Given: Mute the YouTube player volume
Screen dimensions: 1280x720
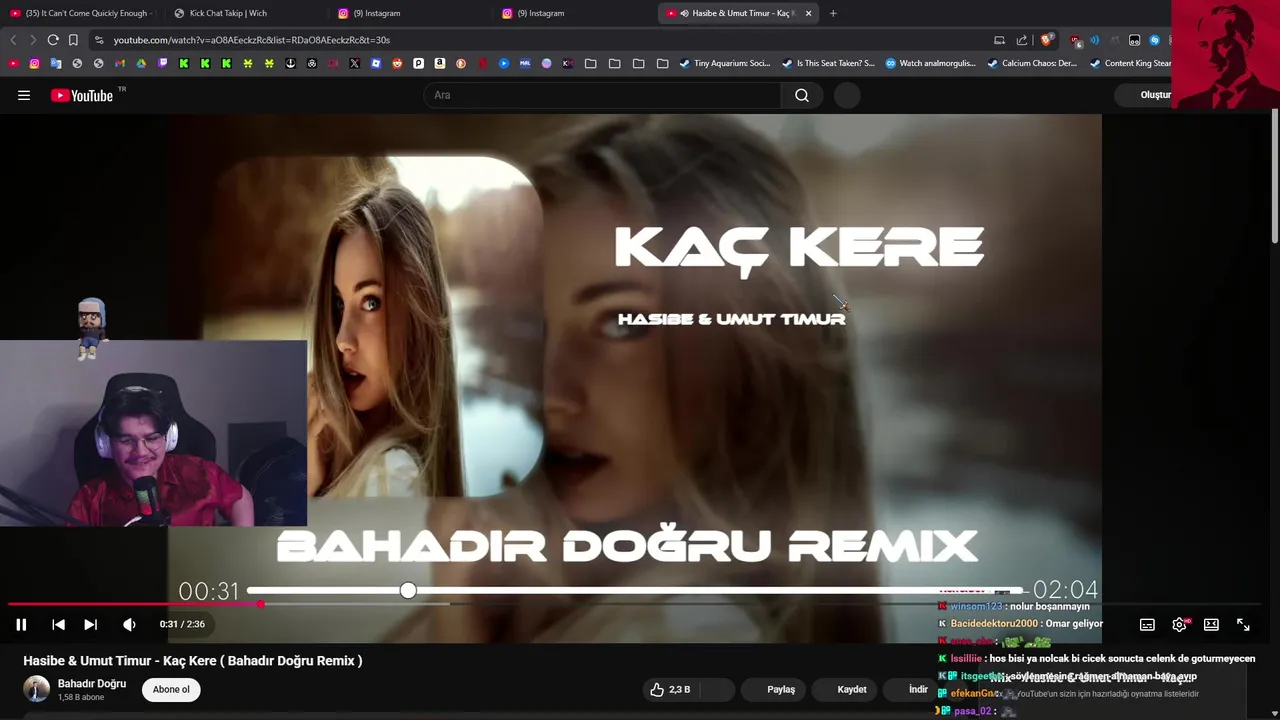Looking at the screenshot, I should click(x=129, y=624).
